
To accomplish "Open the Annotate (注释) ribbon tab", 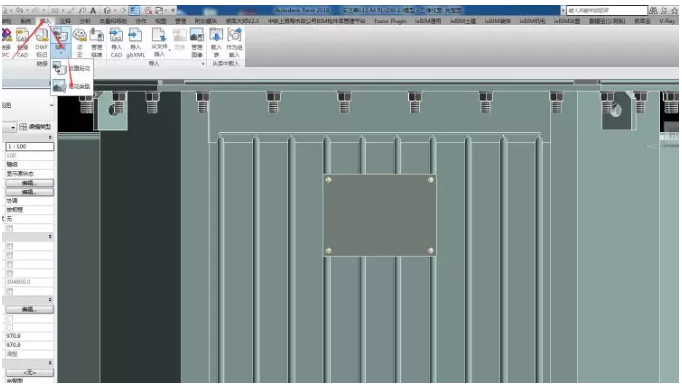I will [65, 20].
